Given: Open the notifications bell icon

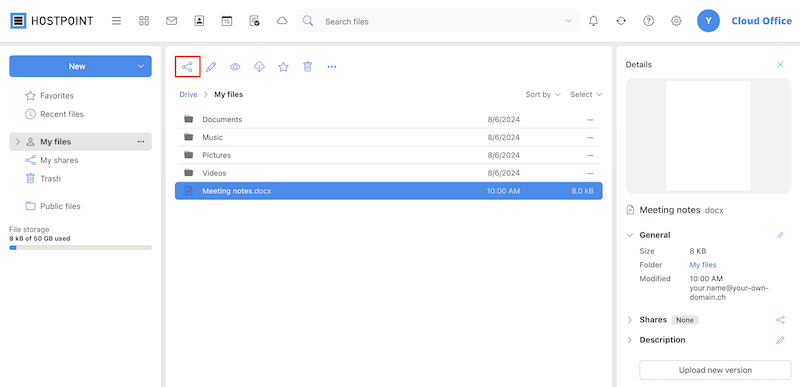Looking at the screenshot, I should [x=593, y=21].
